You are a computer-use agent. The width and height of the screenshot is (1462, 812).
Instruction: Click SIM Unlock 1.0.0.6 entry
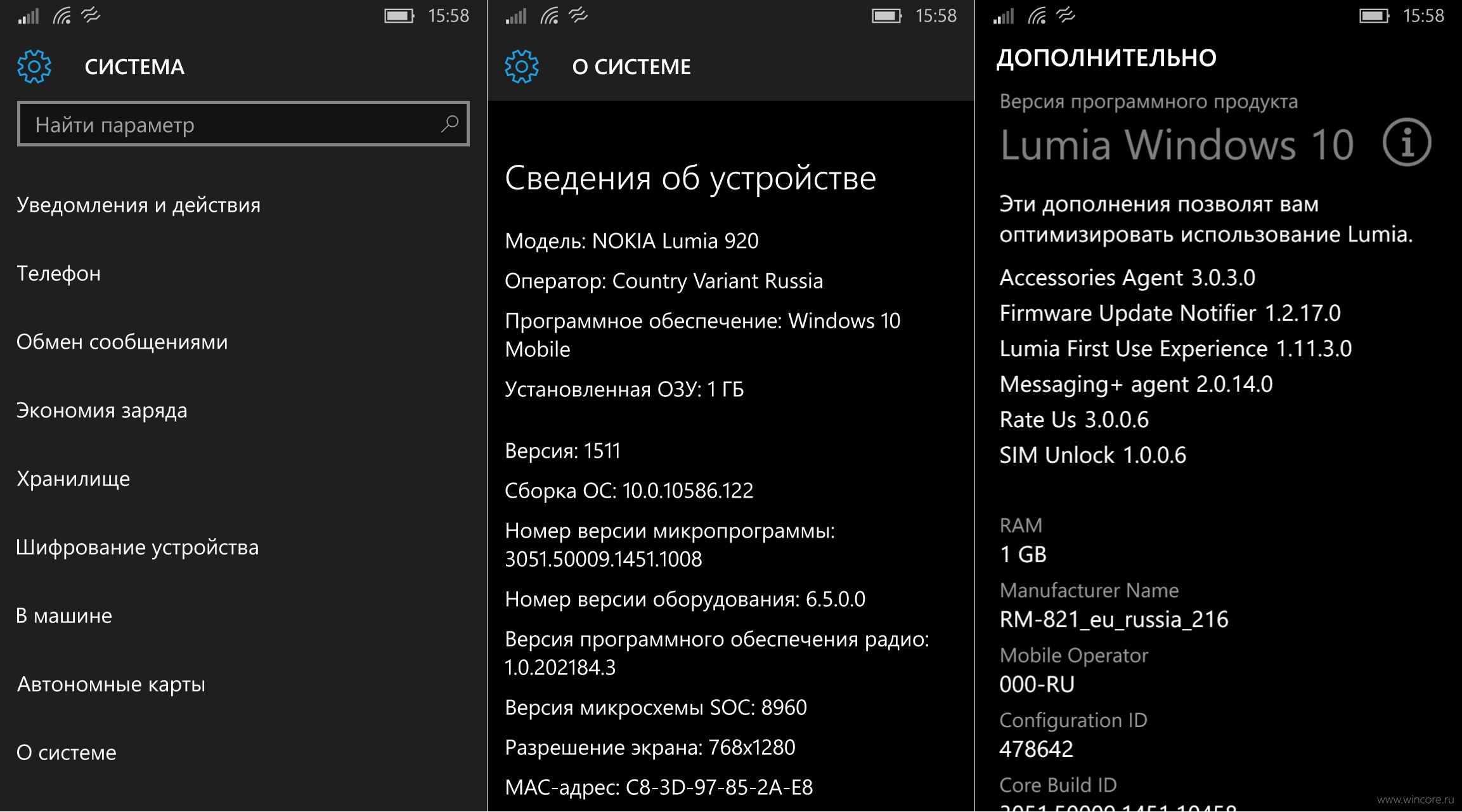coord(1092,455)
